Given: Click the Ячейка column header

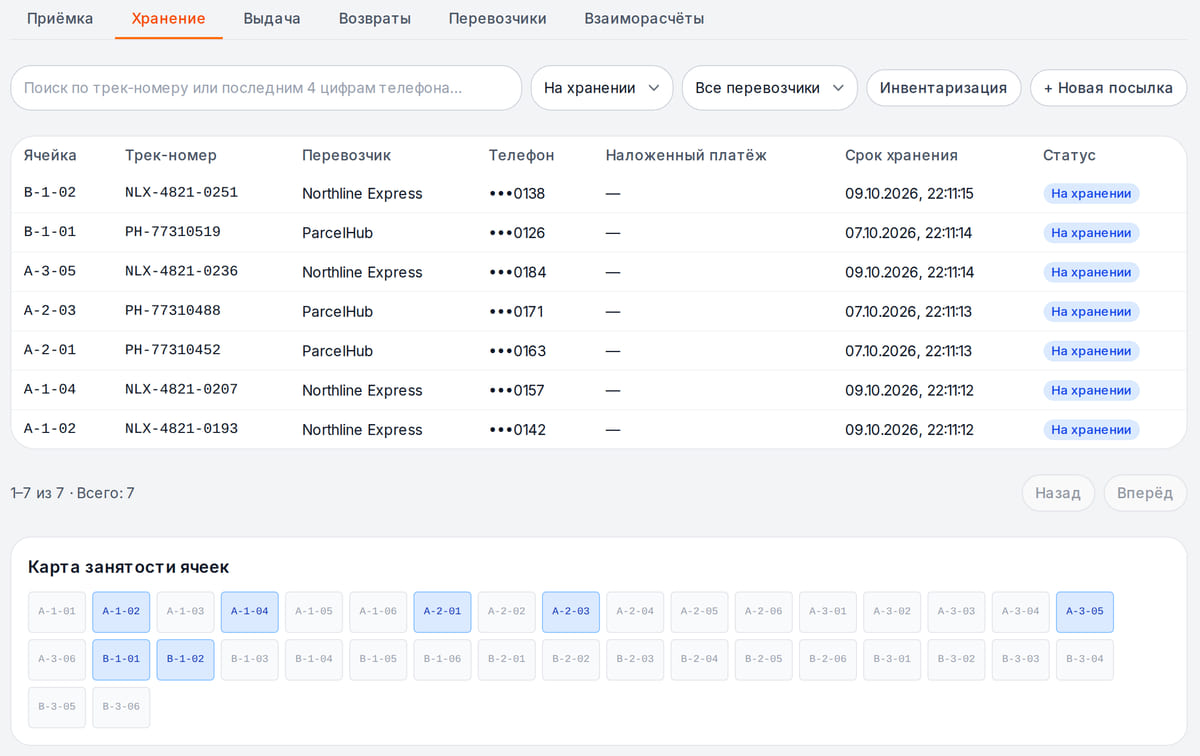Looking at the screenshot, I should (50, 155).
